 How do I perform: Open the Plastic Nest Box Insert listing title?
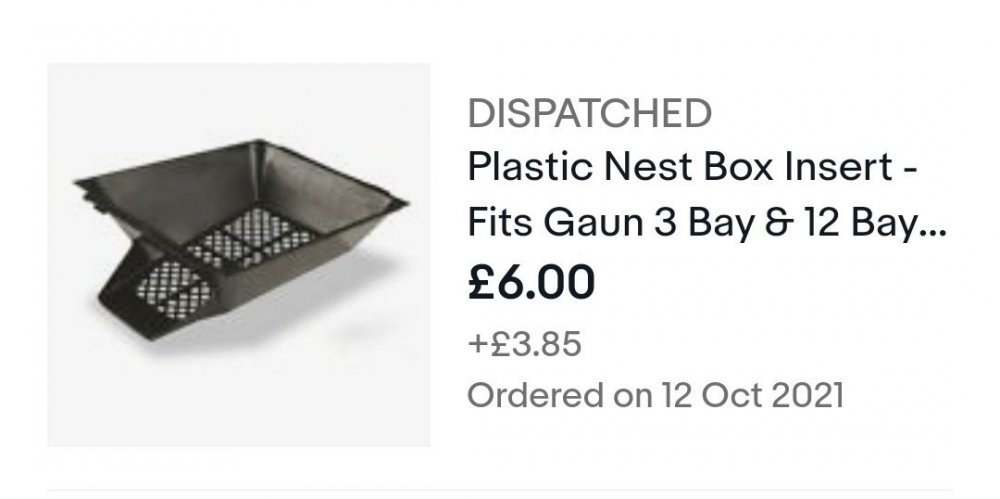pos(707,194)
